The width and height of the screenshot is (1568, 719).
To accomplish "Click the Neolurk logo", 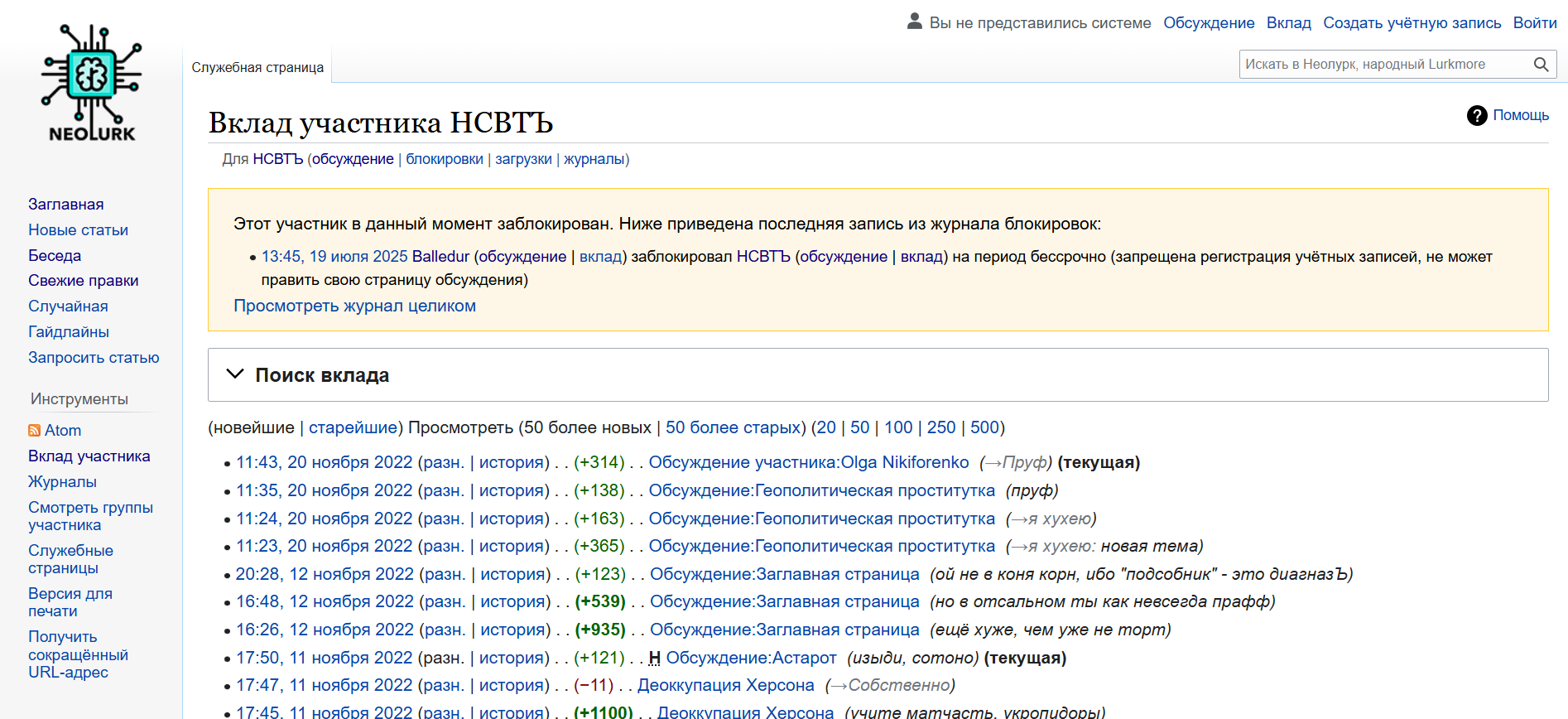I will 91,83.
